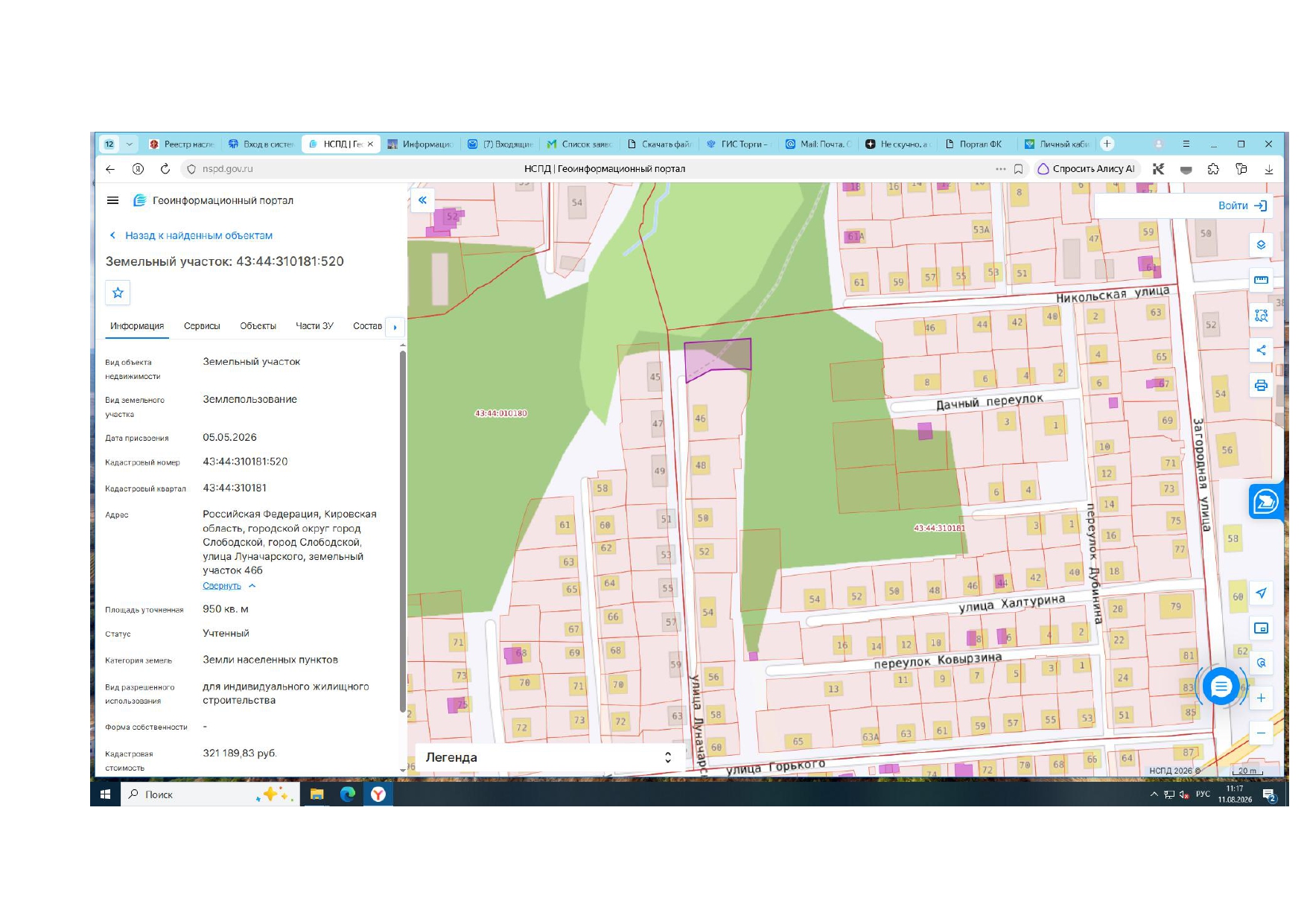Click the info panel vertical scrollbar

(x=403, y=530)
